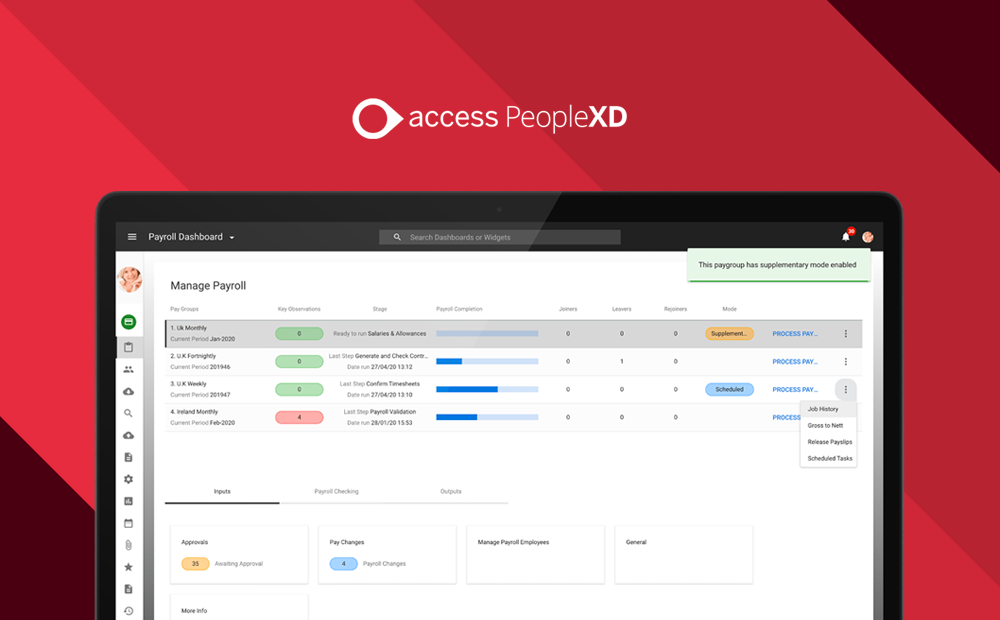Switch to the Outputs tab
Image resolution: width=1000 pixels, height=620 pixels.
click(x=450, y=492)
